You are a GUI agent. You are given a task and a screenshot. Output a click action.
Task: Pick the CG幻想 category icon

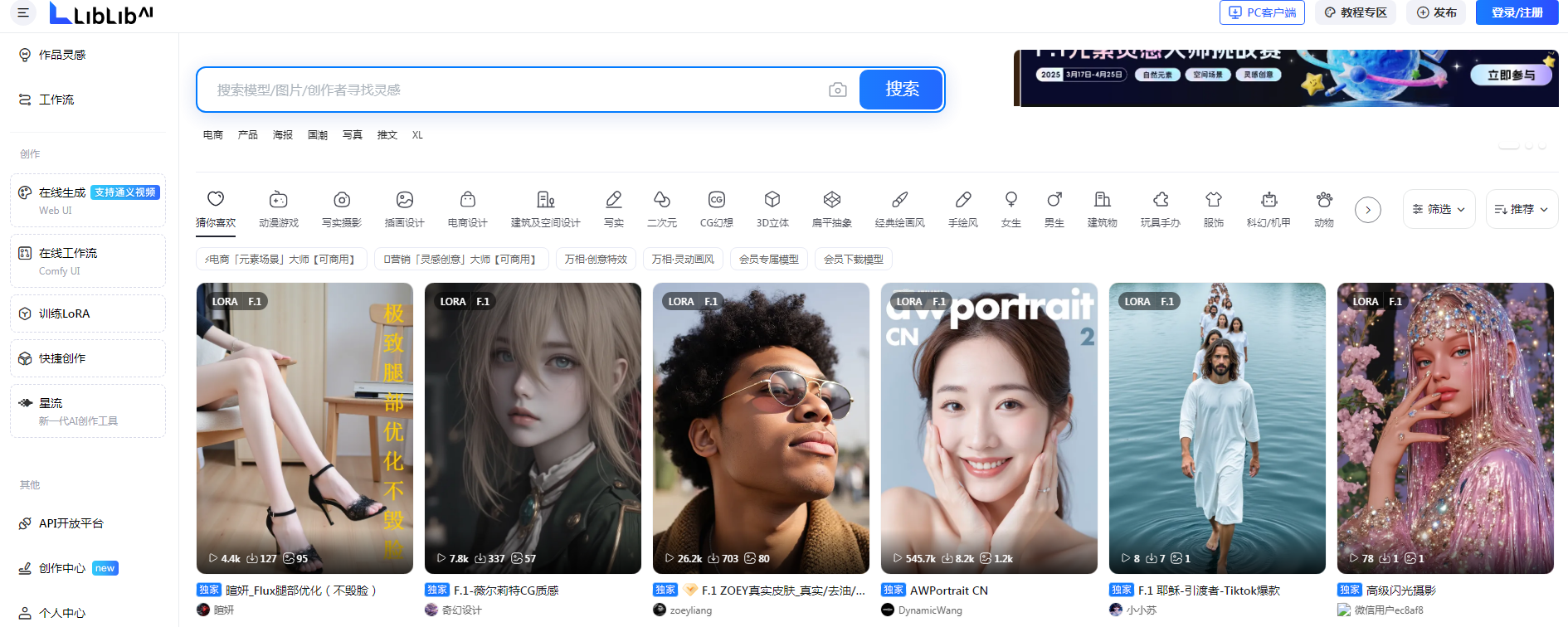click(x=717, y=200)
